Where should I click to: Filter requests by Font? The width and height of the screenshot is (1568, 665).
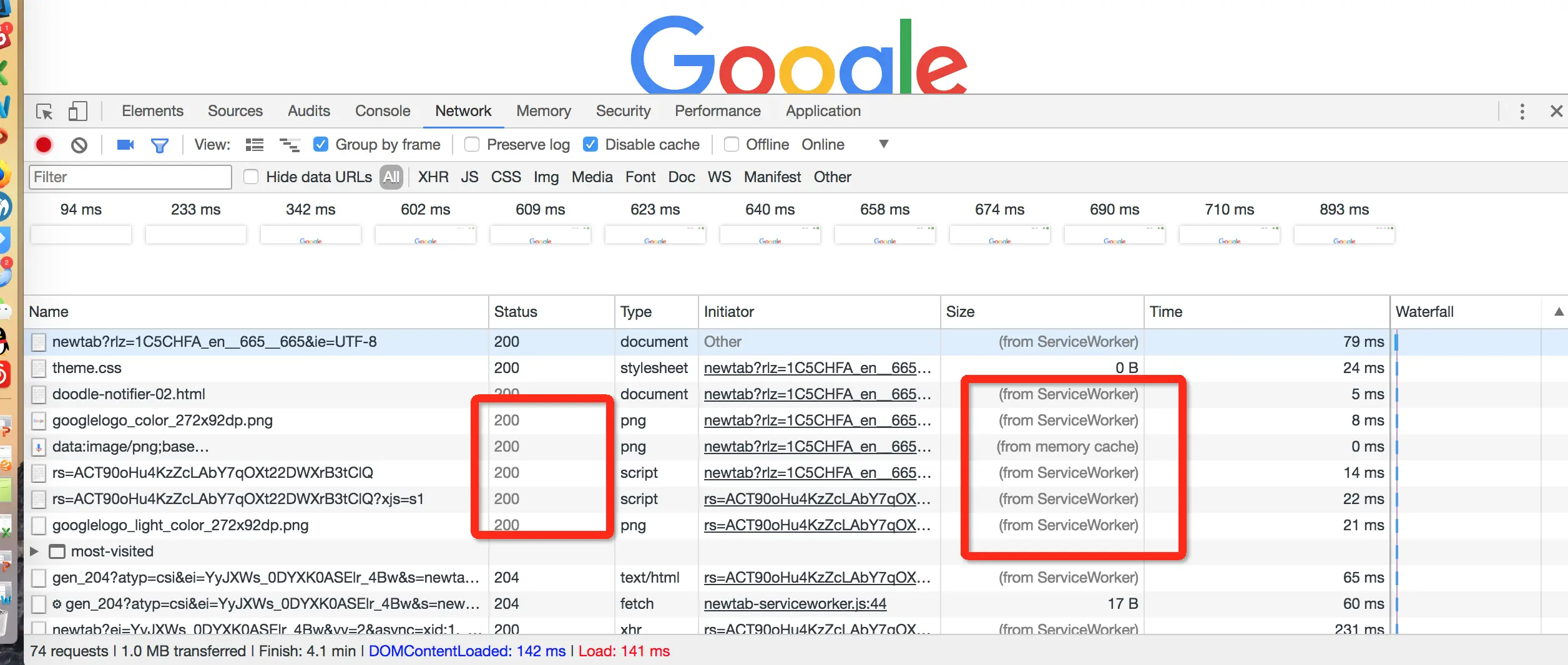pyautogui.click(x=640, y=177)
